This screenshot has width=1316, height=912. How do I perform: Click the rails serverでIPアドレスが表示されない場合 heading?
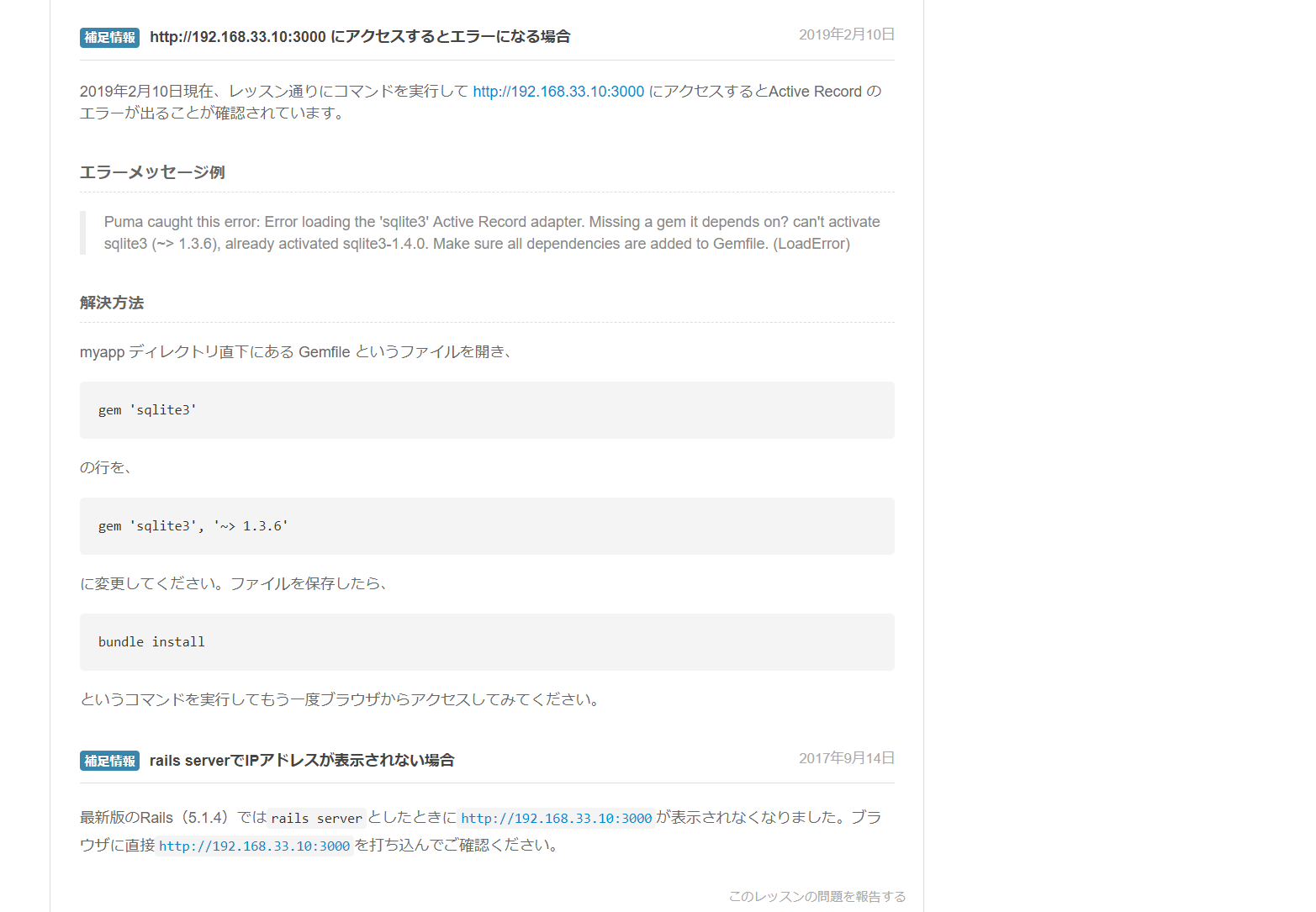coord(301,760)
